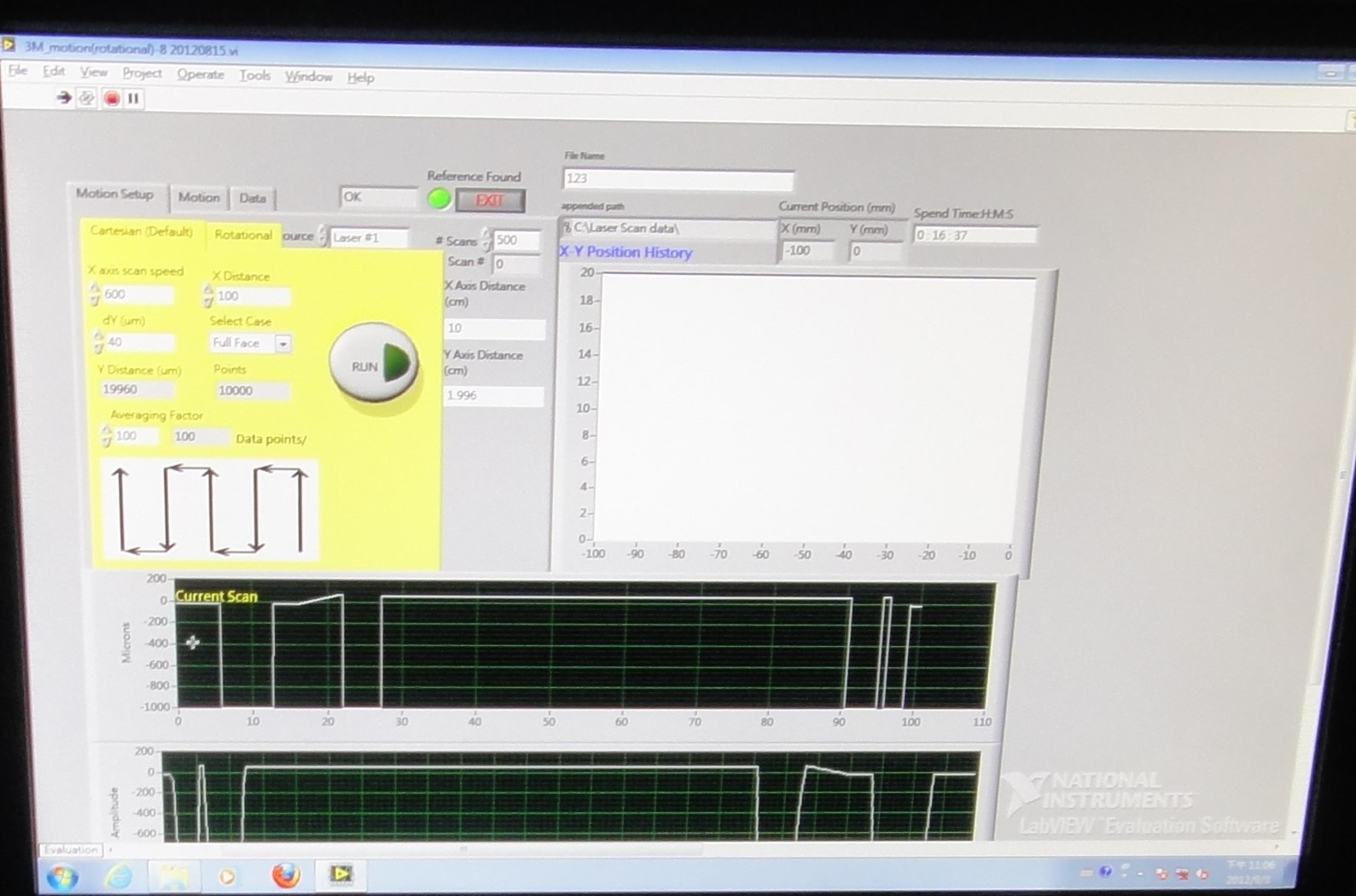Click the red EXIT button

click(x=490, y=201)
